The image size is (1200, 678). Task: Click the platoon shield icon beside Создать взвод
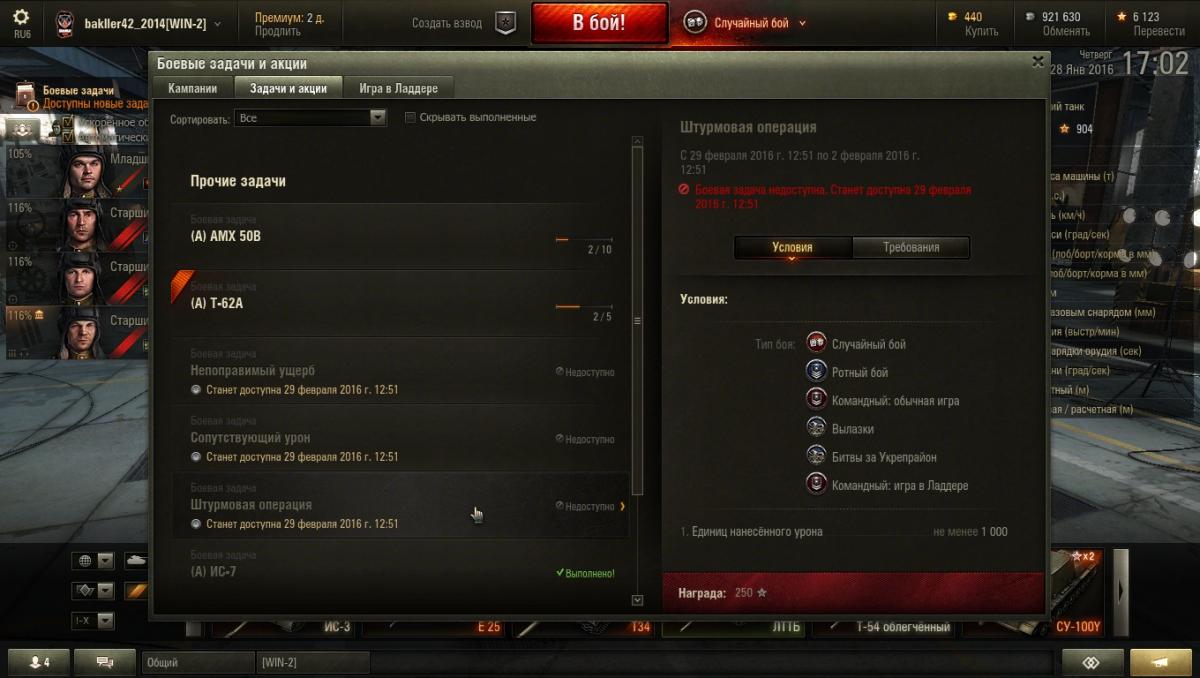point(506,23)
